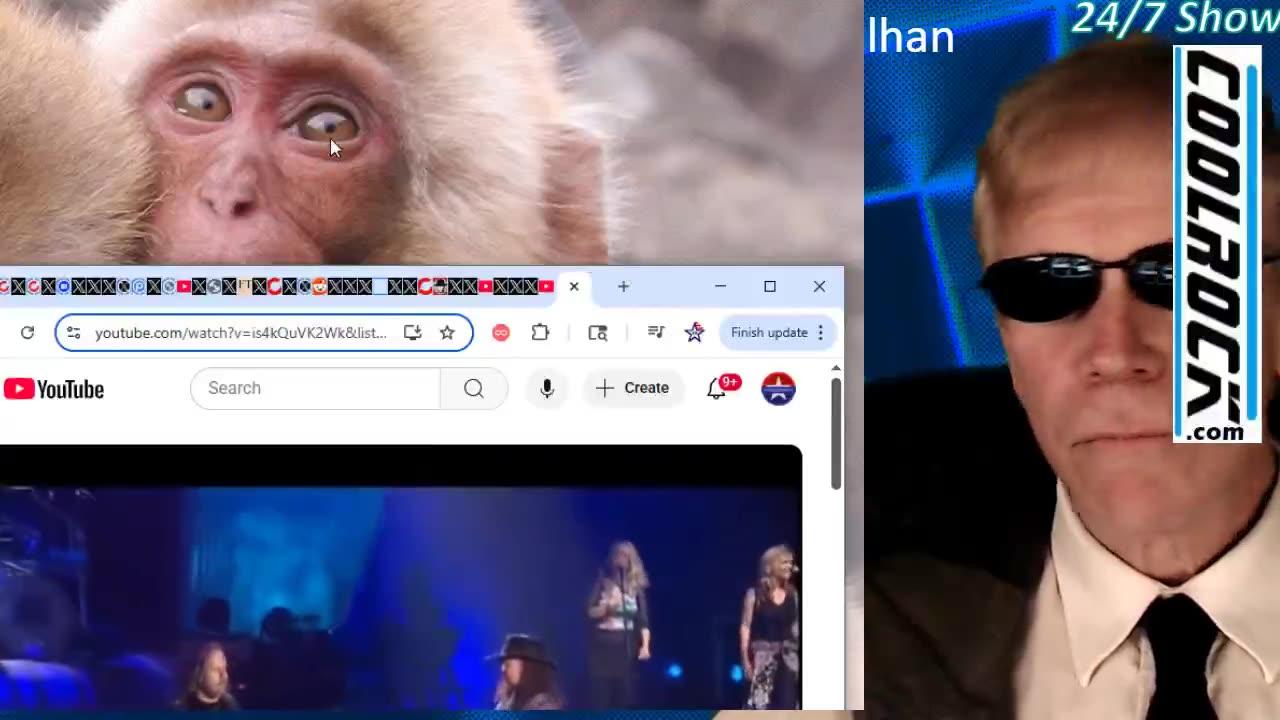Open the tab search icon in toolbar
Screen dimensions: 1280x720
pyautogui.click(x=598, y=333)
